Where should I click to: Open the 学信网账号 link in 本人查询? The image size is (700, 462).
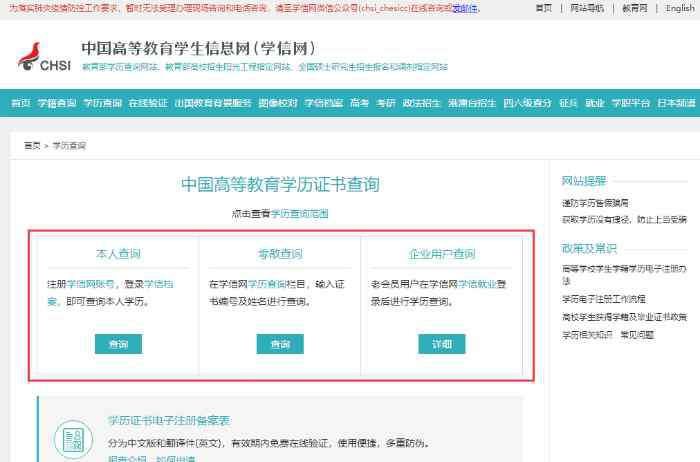(x=91, y=284)
